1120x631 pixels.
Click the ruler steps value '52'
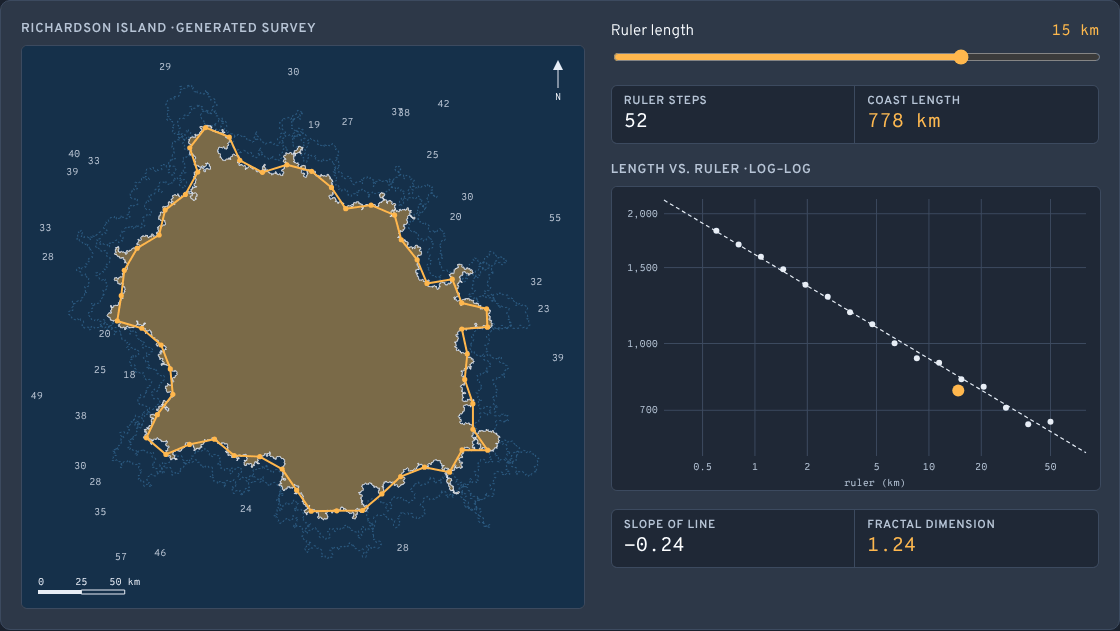[636, 121]
